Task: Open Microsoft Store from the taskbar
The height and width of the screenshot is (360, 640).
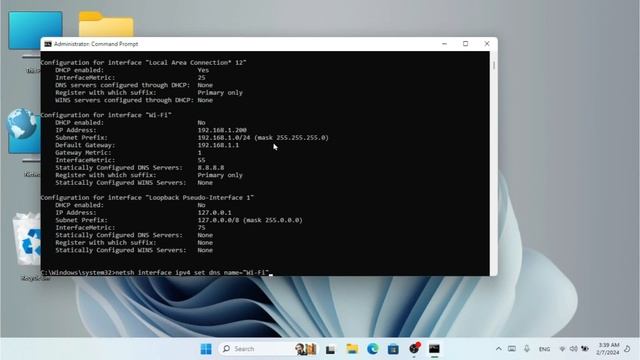Action: pos(393,349)
